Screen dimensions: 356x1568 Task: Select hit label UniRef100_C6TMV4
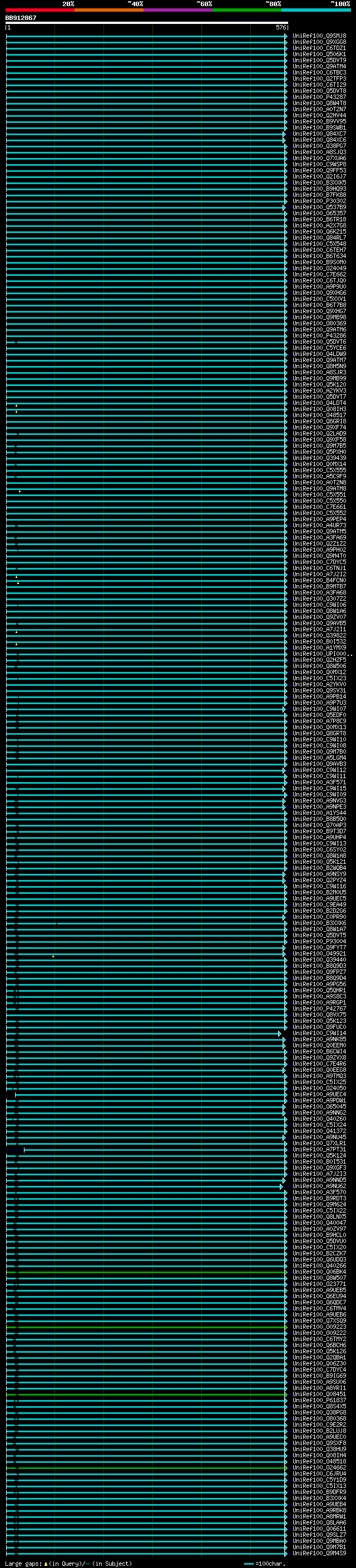coord(319,1309)
